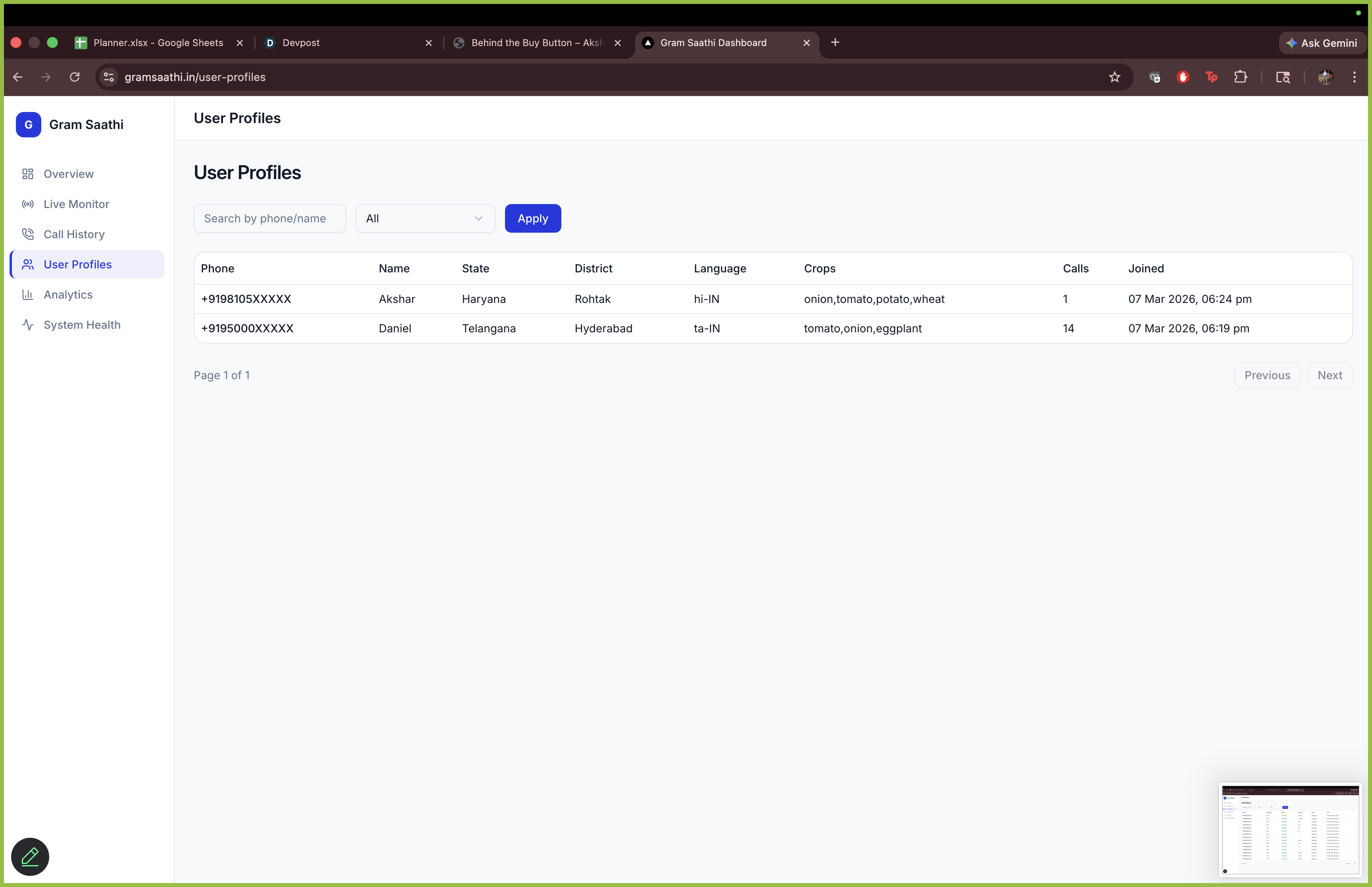
Task: Click the Analytics bar chart icon
Action: tap(28, 294)
